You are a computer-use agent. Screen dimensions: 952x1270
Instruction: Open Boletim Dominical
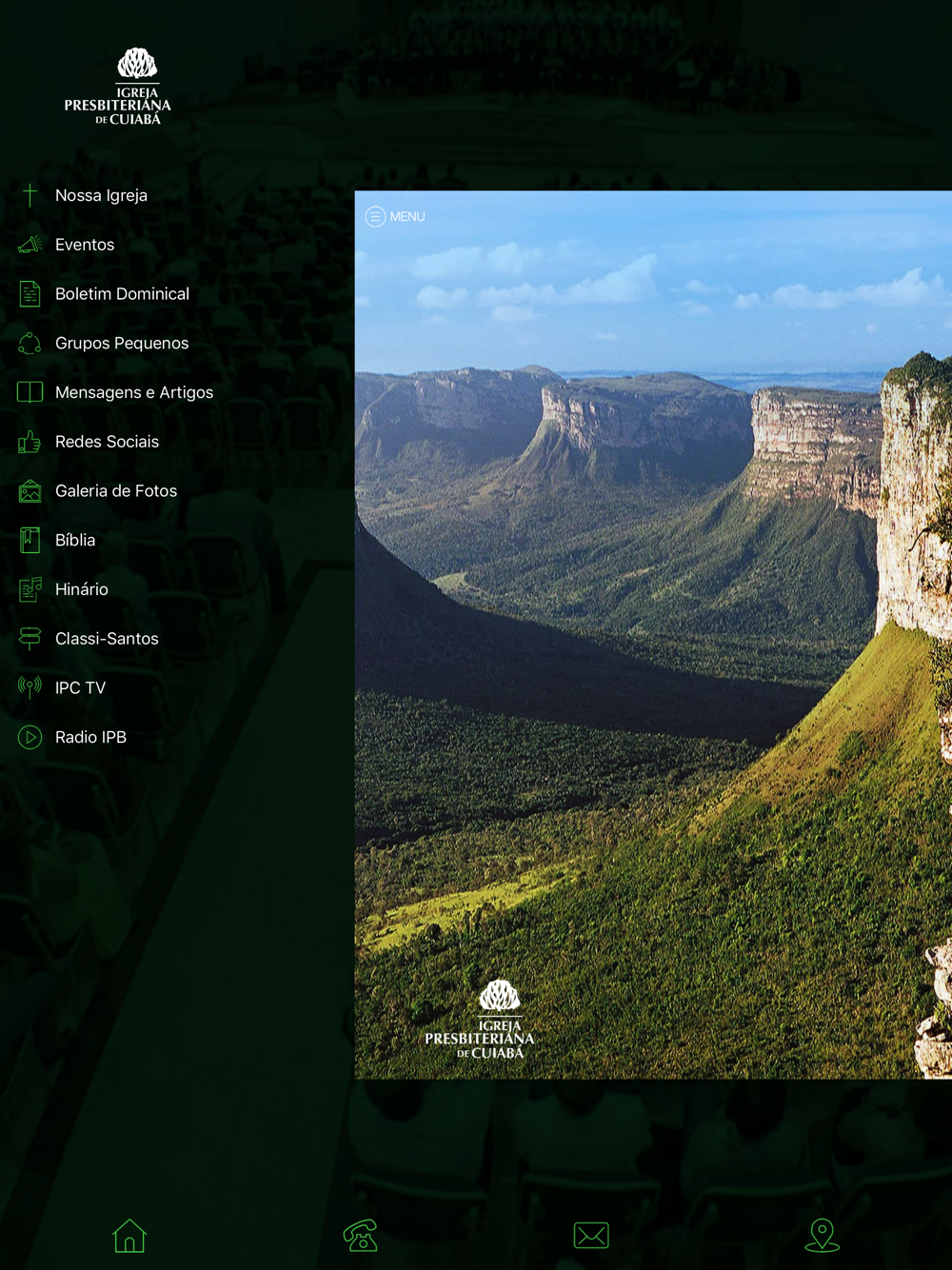pyautogui.click(x=122, y=294)
